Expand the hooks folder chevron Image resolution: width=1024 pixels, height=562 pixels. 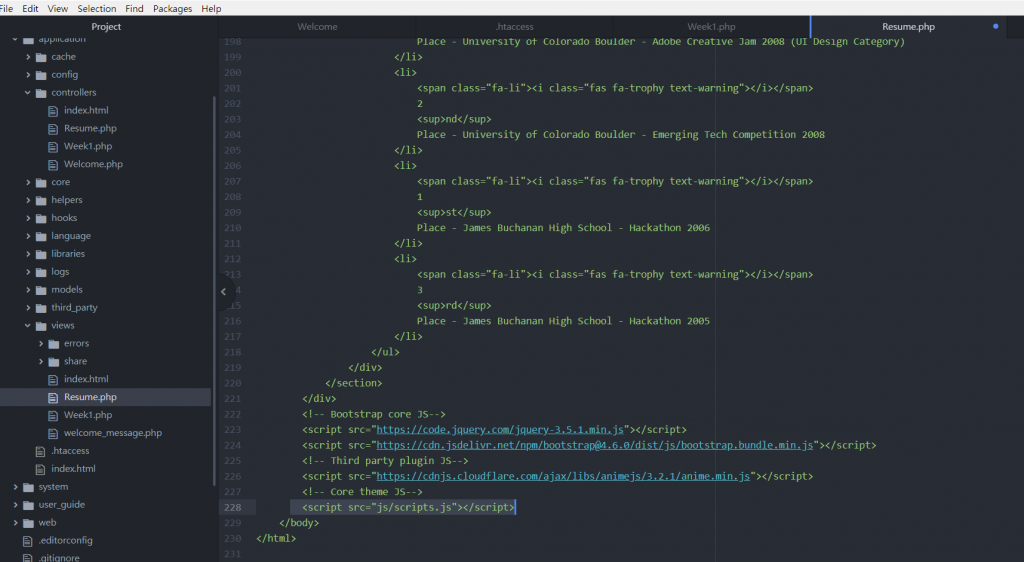[28, 218]
